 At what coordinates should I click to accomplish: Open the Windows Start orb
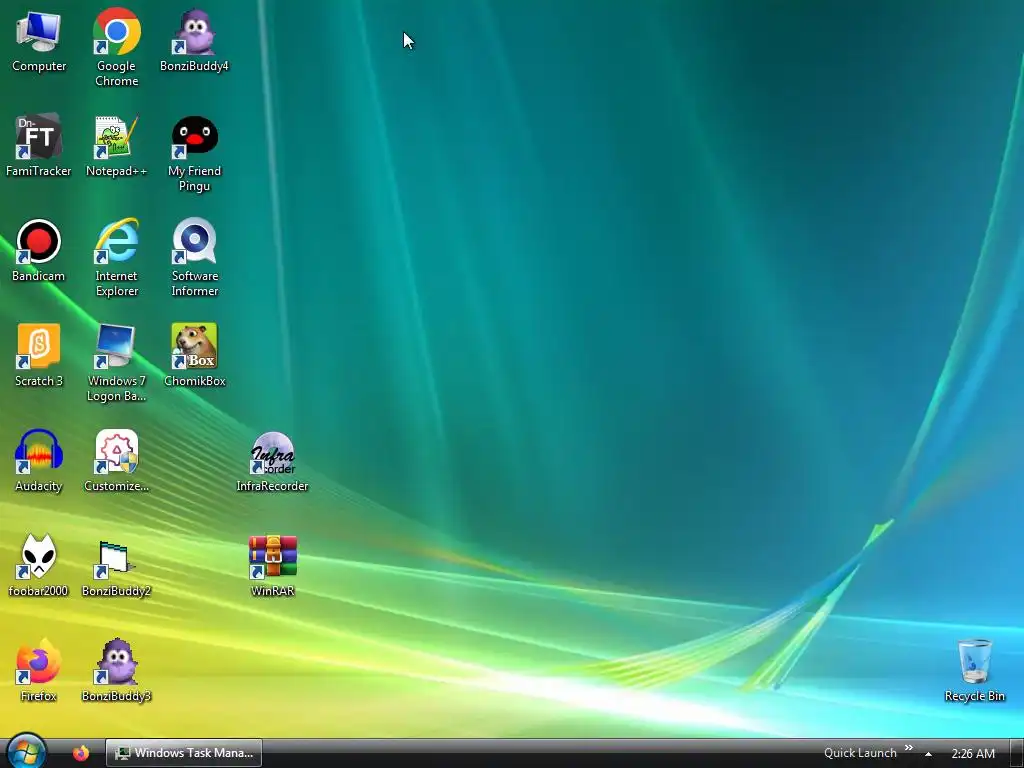point(26,751)
